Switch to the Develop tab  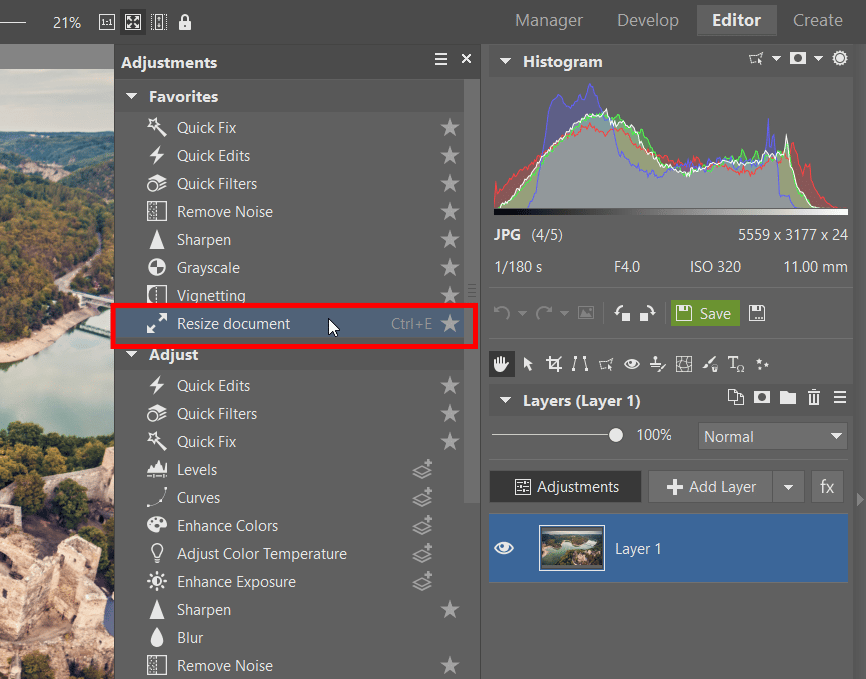pos(648,20)
